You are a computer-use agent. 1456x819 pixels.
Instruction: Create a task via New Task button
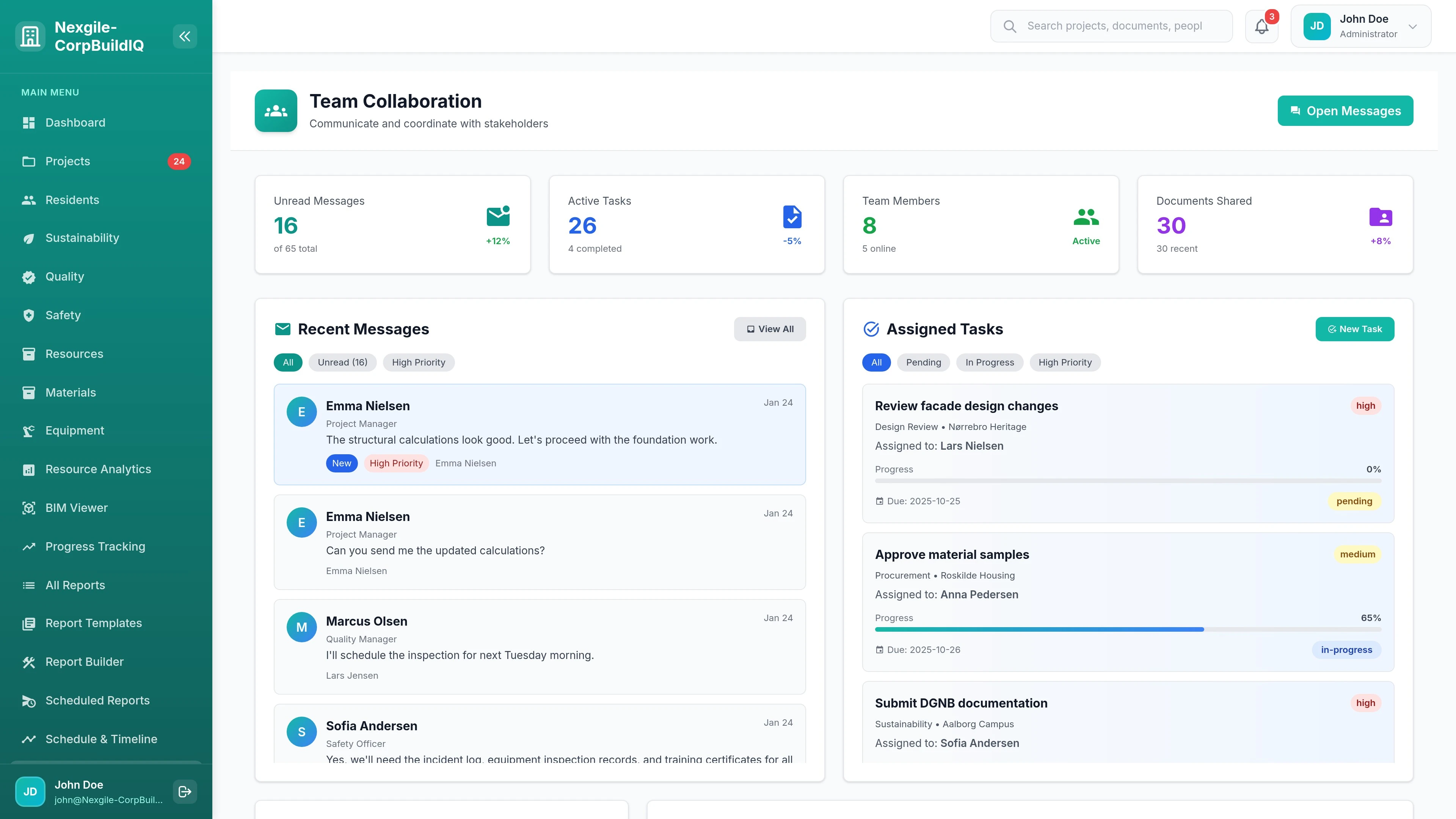[1354, 329]
